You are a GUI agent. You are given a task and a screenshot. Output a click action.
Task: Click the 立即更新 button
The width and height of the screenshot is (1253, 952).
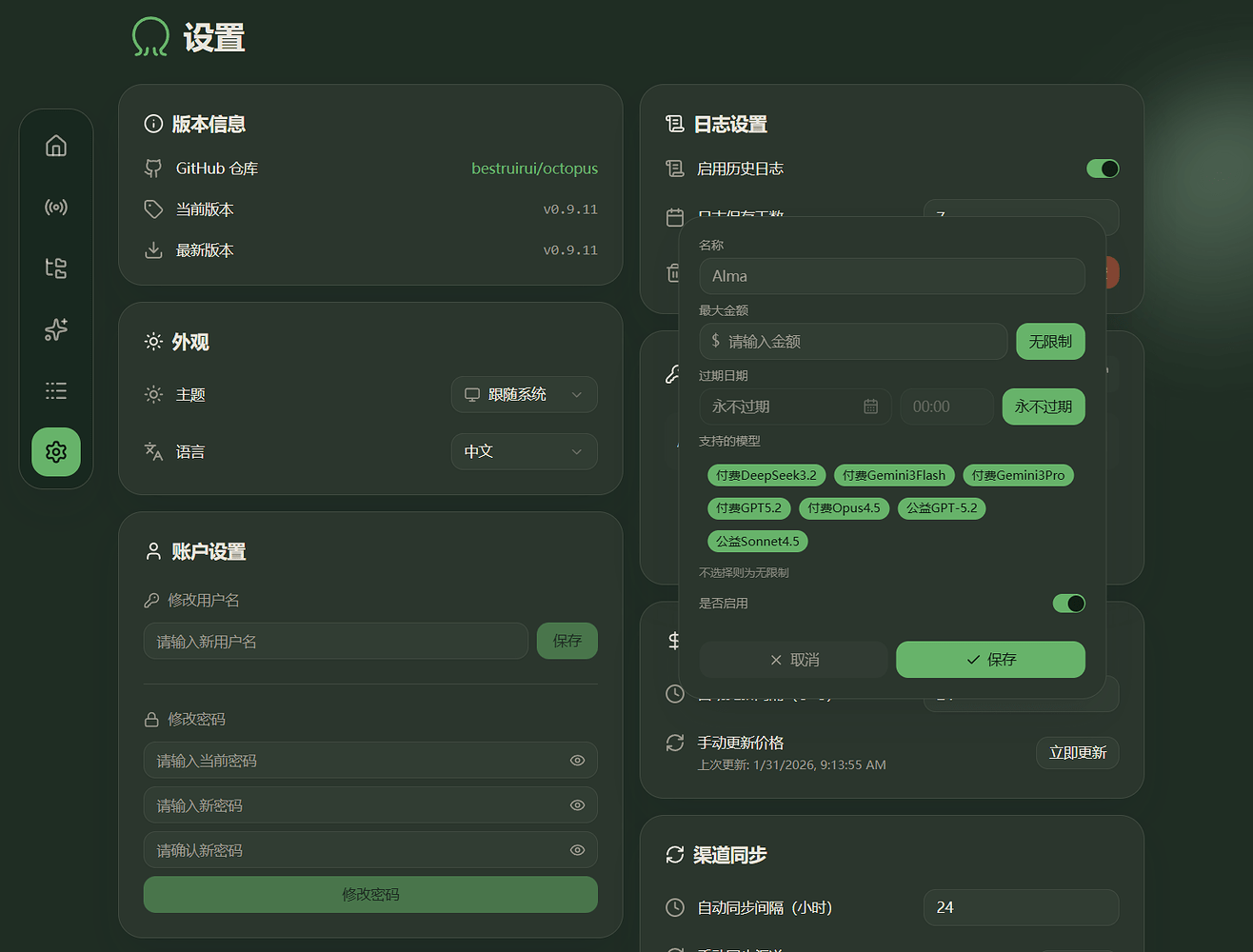[x=1078, y=752]
